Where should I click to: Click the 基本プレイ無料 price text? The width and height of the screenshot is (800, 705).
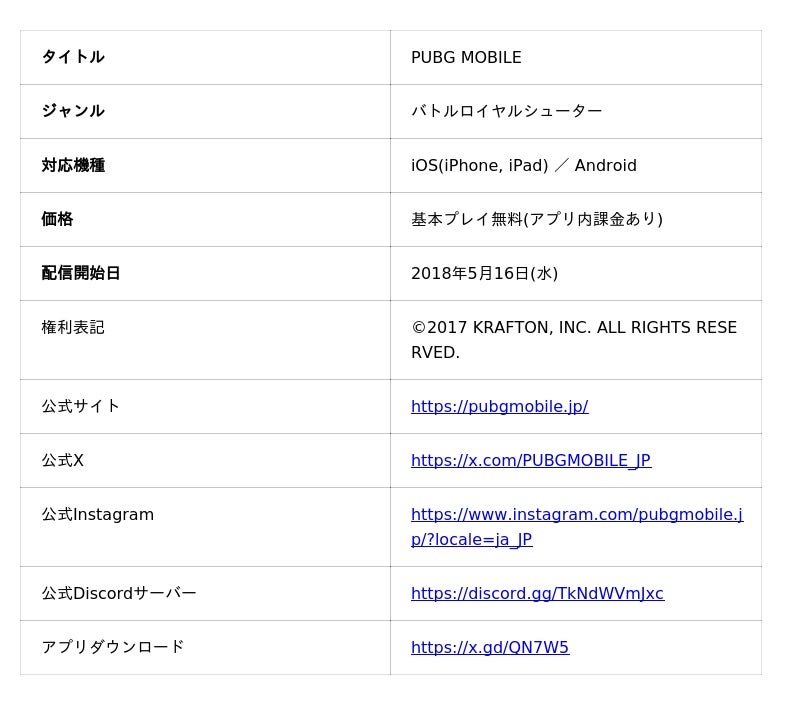coord(536,219)
